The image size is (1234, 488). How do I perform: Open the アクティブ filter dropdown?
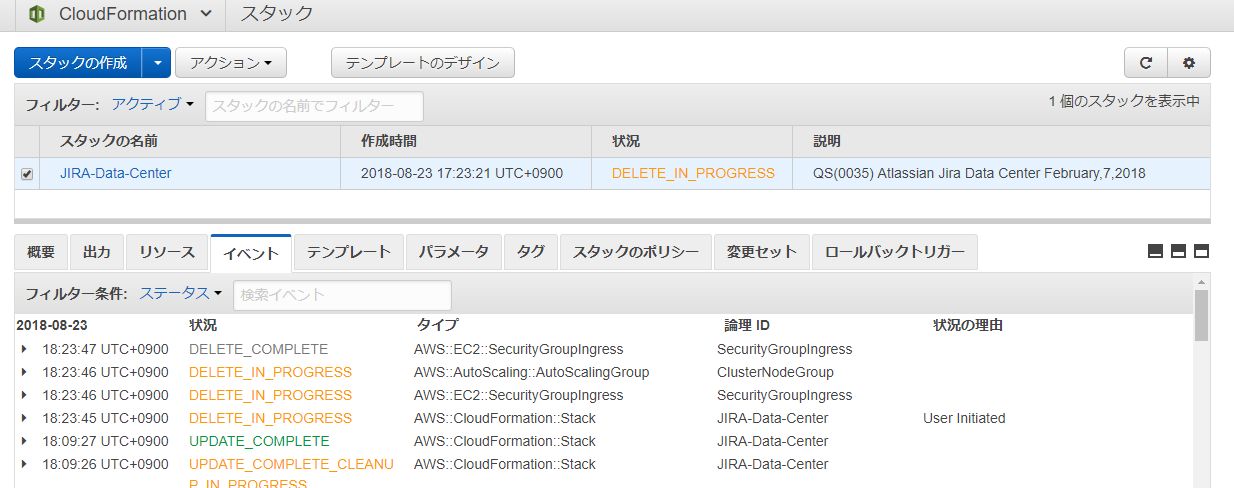[x=152, y=104]
